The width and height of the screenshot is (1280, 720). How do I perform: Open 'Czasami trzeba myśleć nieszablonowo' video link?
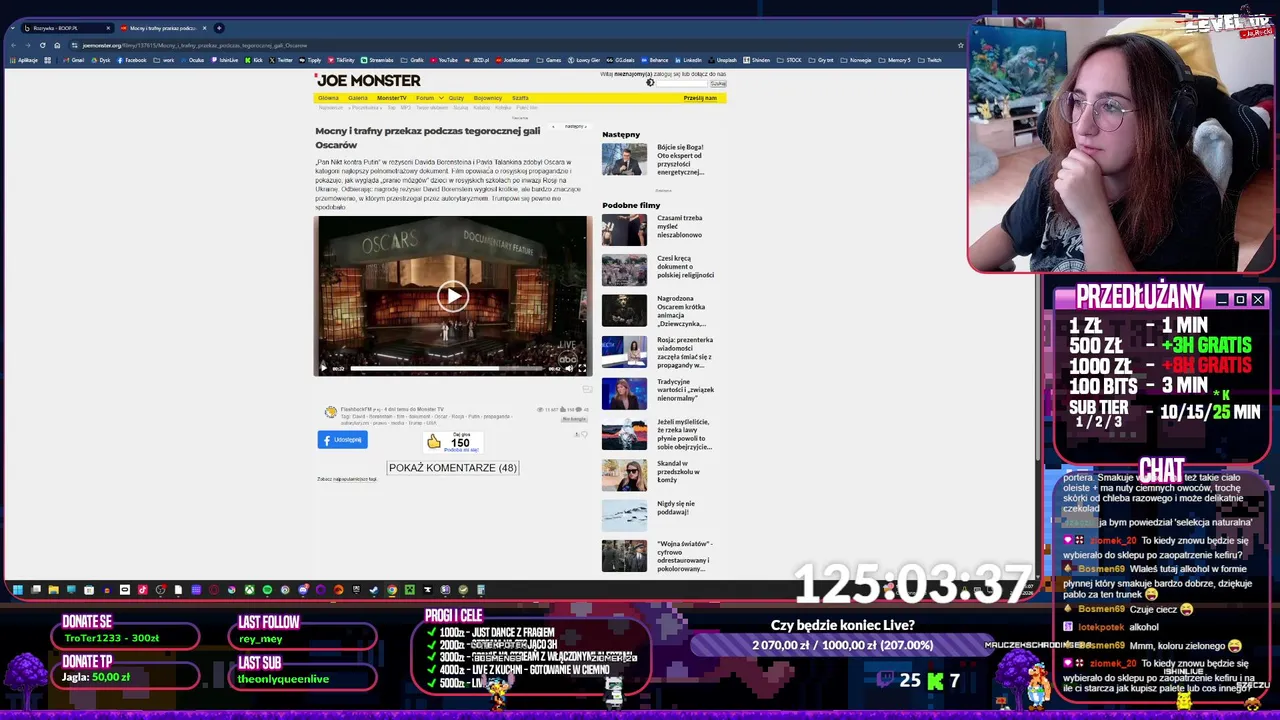click(680, 226)
